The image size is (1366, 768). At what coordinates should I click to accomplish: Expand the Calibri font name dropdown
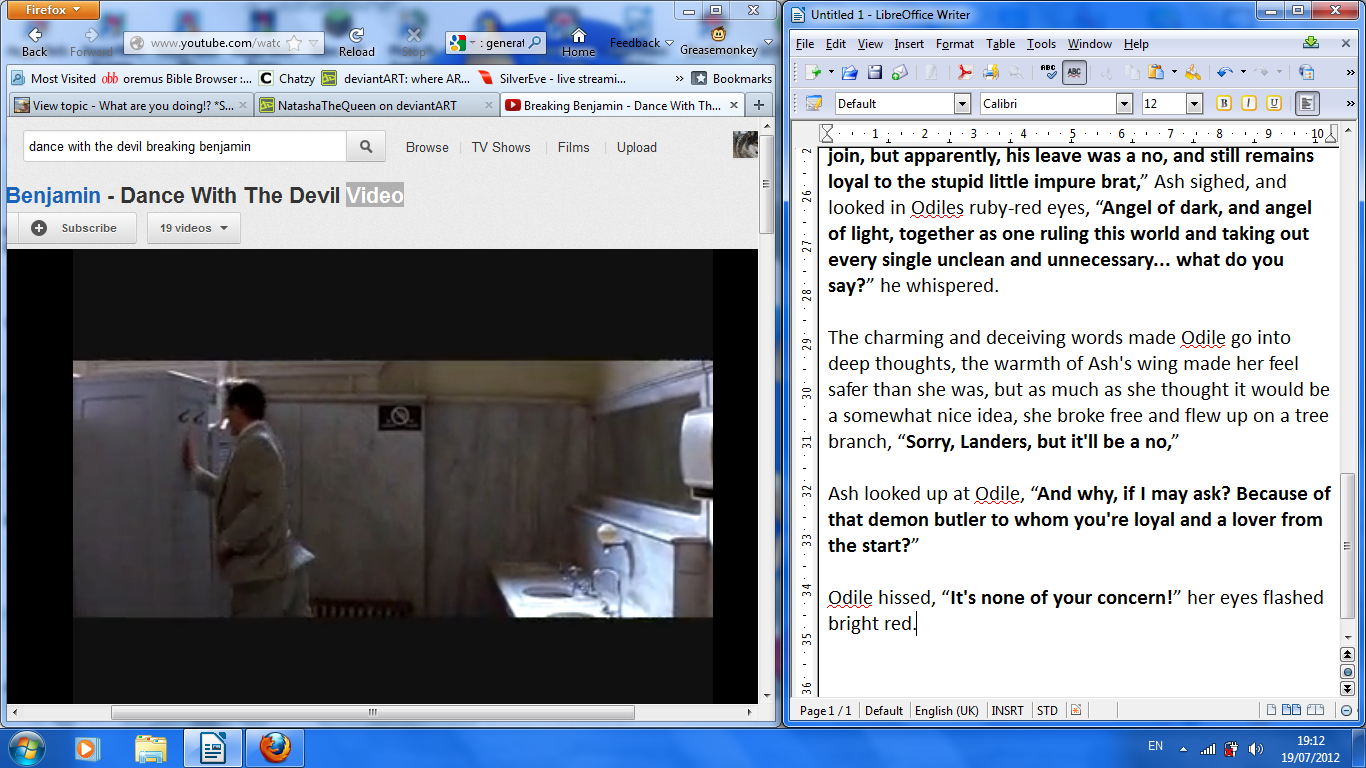[1124, 103]
